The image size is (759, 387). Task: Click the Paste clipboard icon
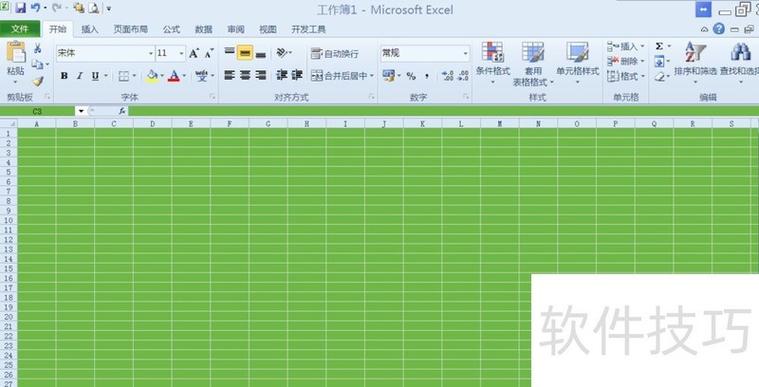coord(16,52)
